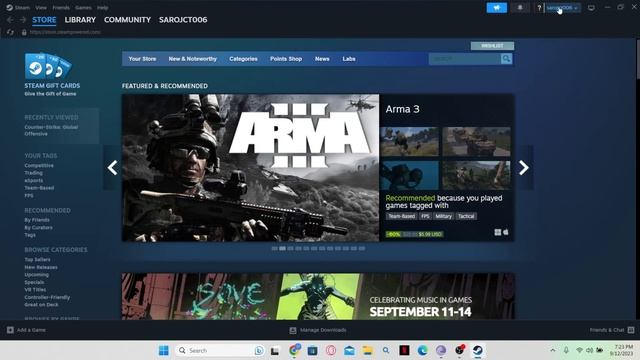
Task: Open the Friends menu
Action: (x=61, y=7)
